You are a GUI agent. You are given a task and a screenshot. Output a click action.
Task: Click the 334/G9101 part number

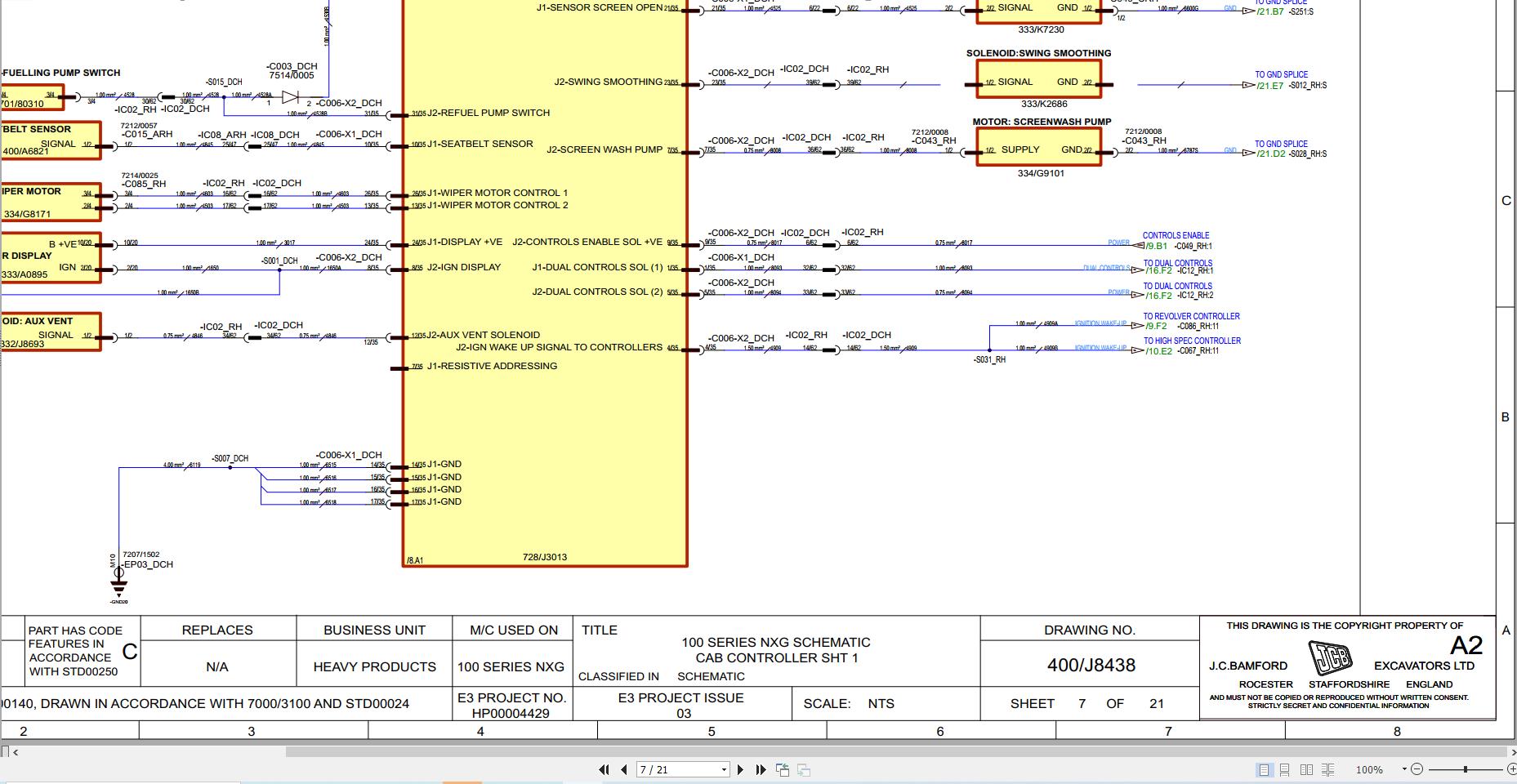(1041, 173)
